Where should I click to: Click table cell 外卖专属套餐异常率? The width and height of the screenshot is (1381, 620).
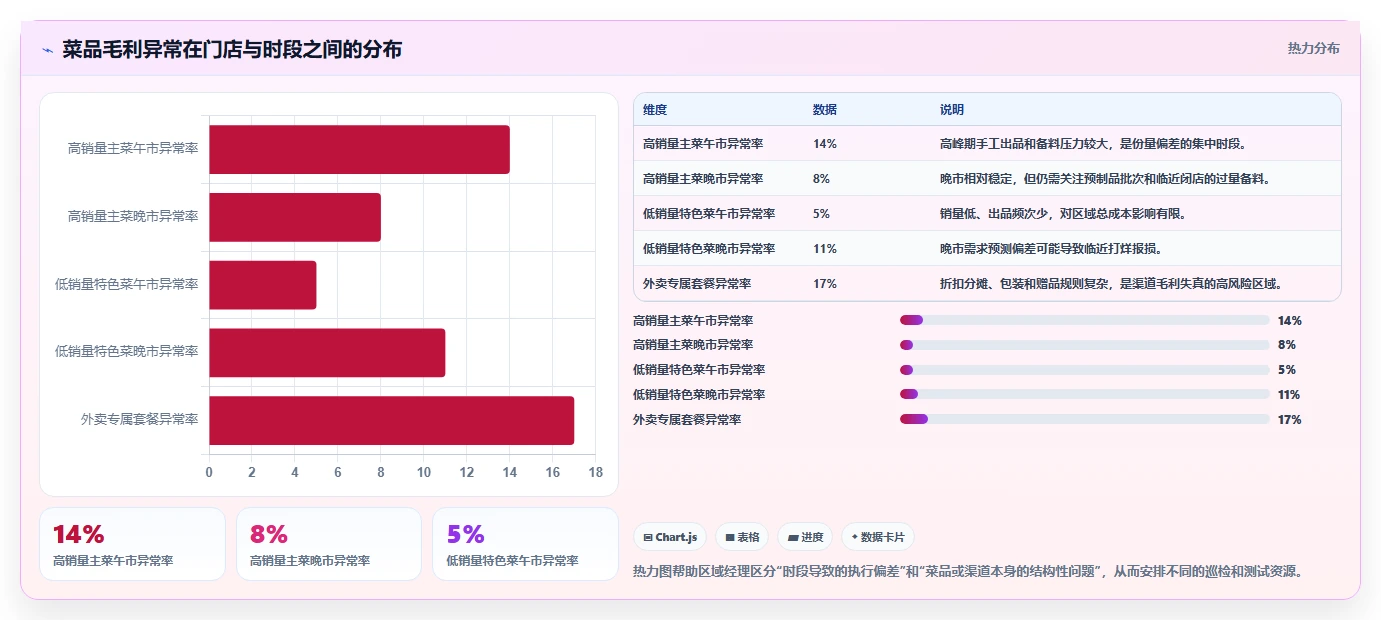click(x=697, y=283)
